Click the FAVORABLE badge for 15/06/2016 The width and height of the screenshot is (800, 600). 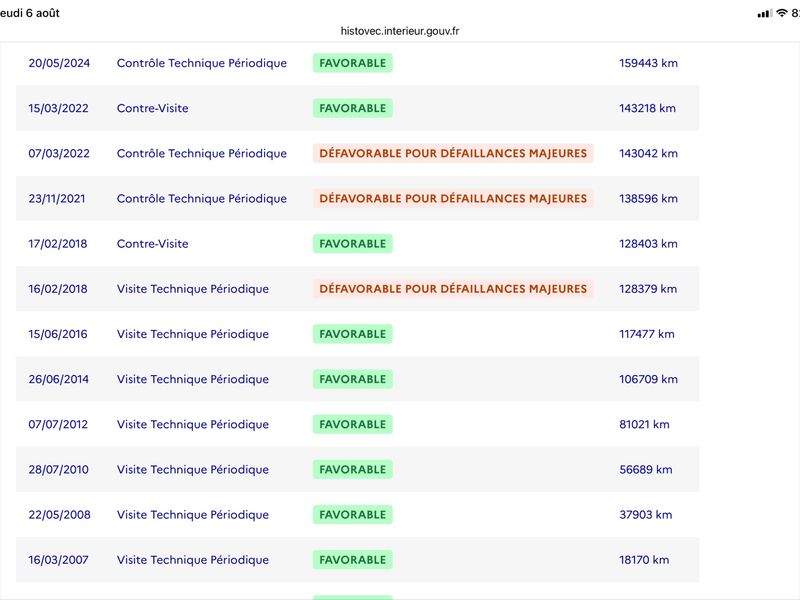pyautogui.click(x=353, y=334)
